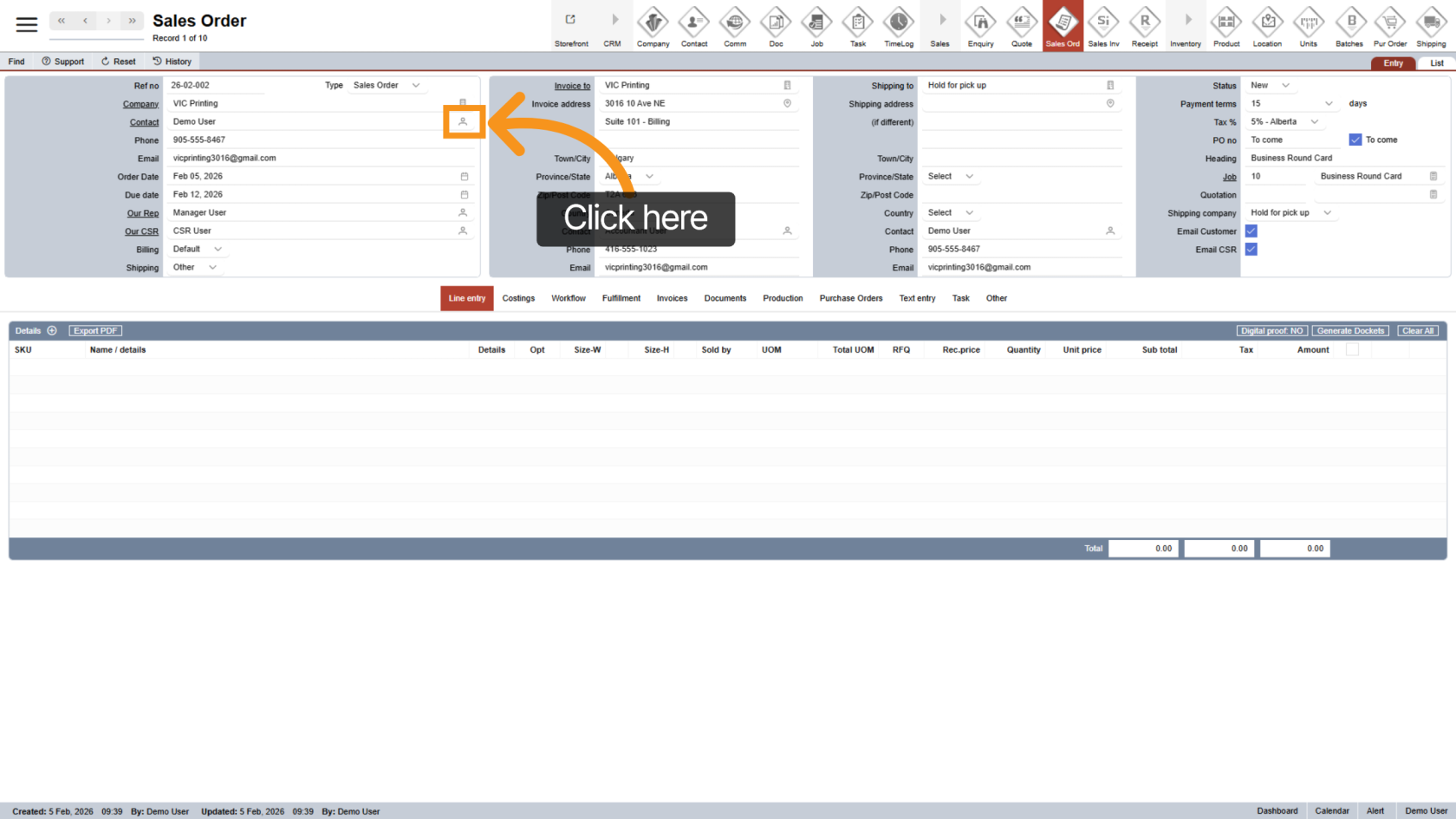Add a detail line with plus icon
1456x819 pixels.
click(52, 331)
